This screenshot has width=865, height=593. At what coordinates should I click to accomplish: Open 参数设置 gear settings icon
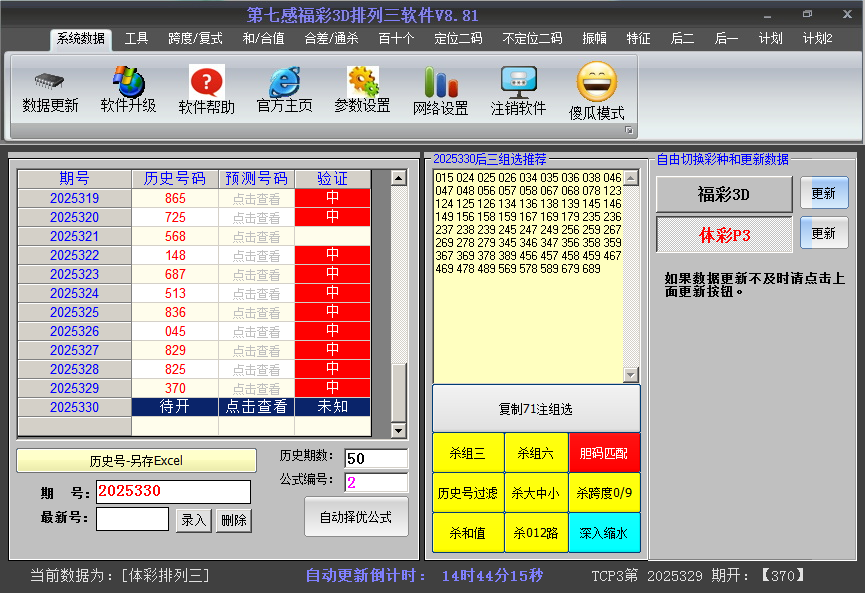pyautogui.click(x=362, y=82)
